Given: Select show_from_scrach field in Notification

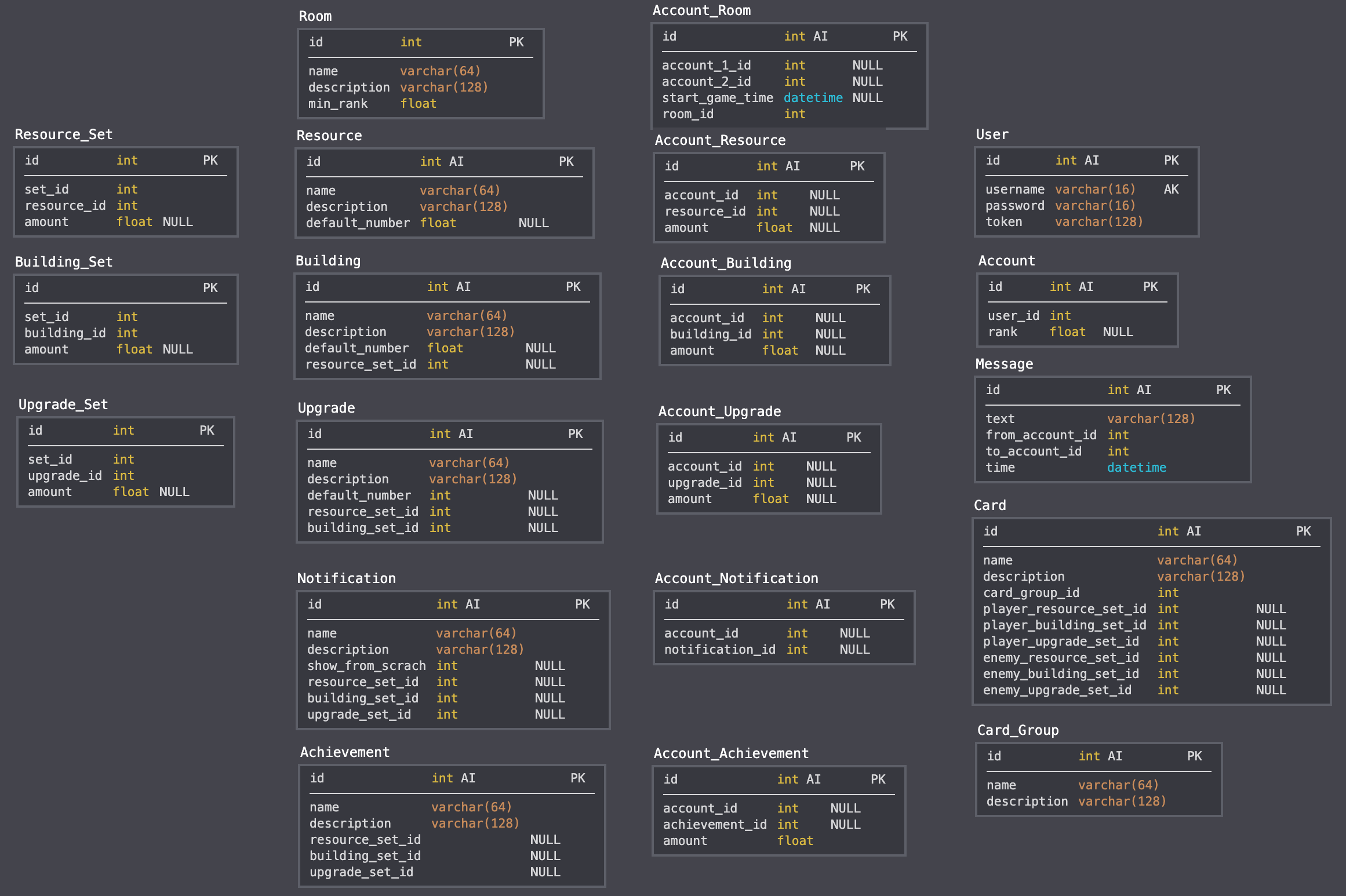Looking at the screenshot, I should [x=366, y=666].
